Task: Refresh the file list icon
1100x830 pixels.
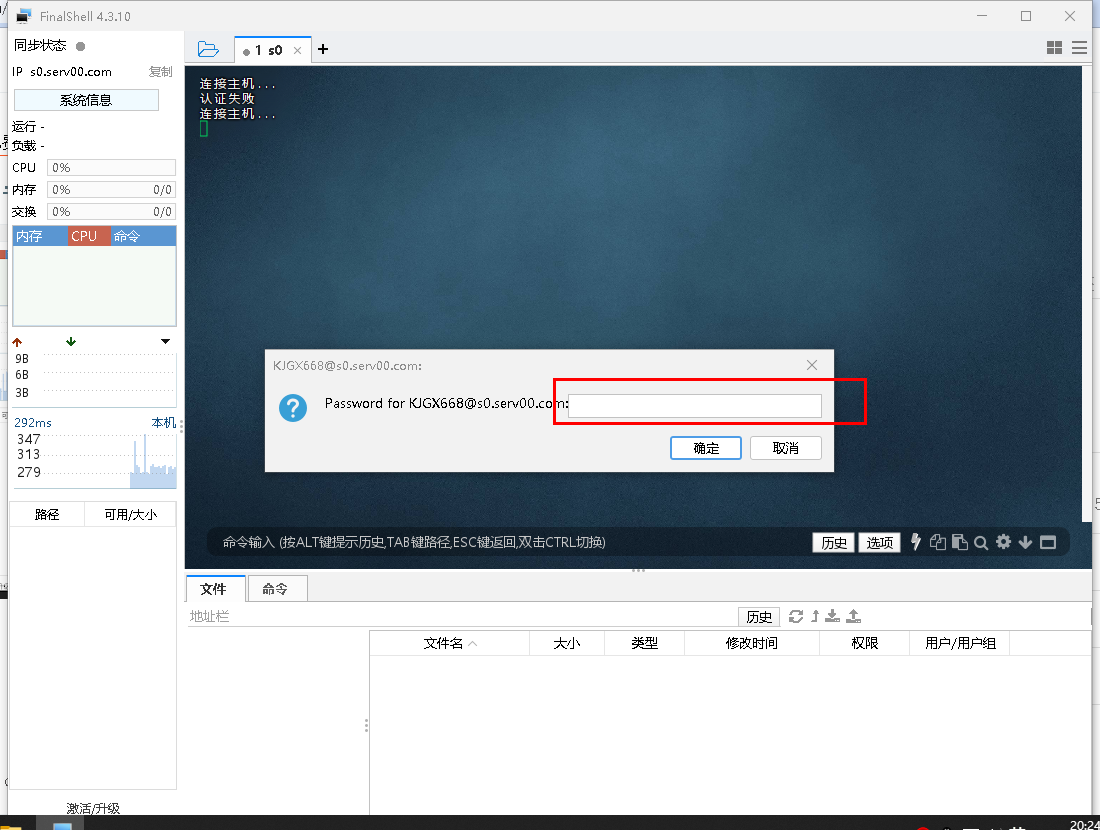Action: (x=796, y=616)
